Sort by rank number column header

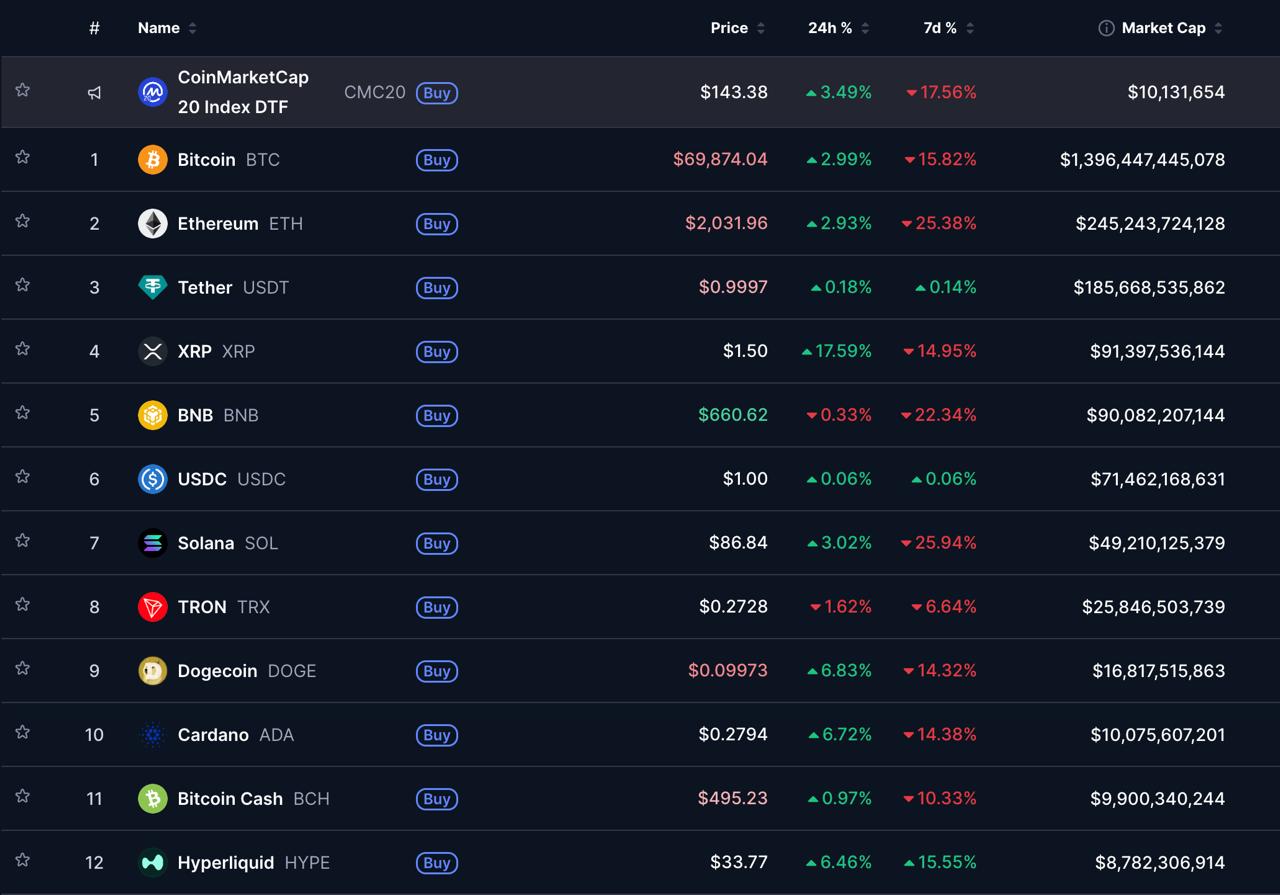pos(94,28)
